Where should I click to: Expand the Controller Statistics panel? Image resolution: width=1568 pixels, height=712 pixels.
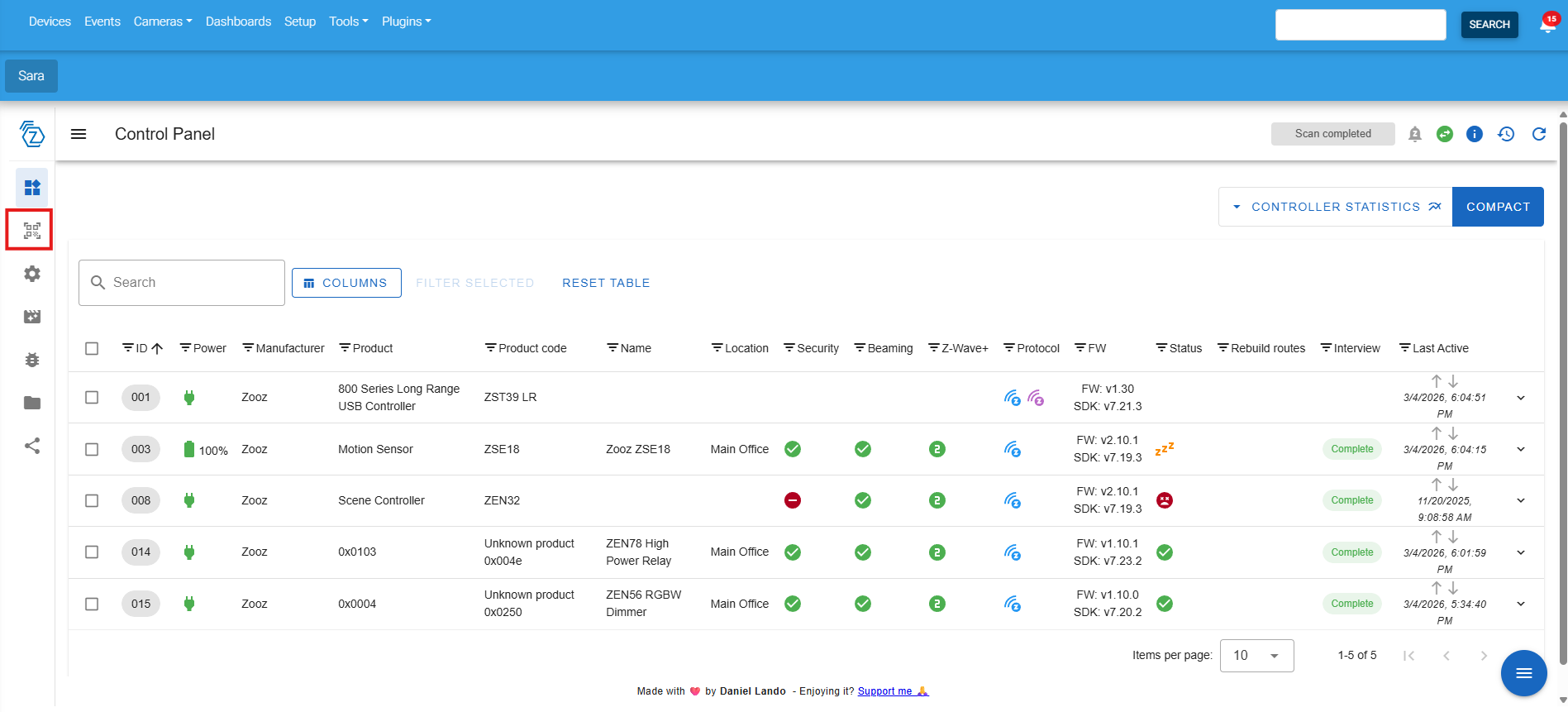[x=1335, y=207]
